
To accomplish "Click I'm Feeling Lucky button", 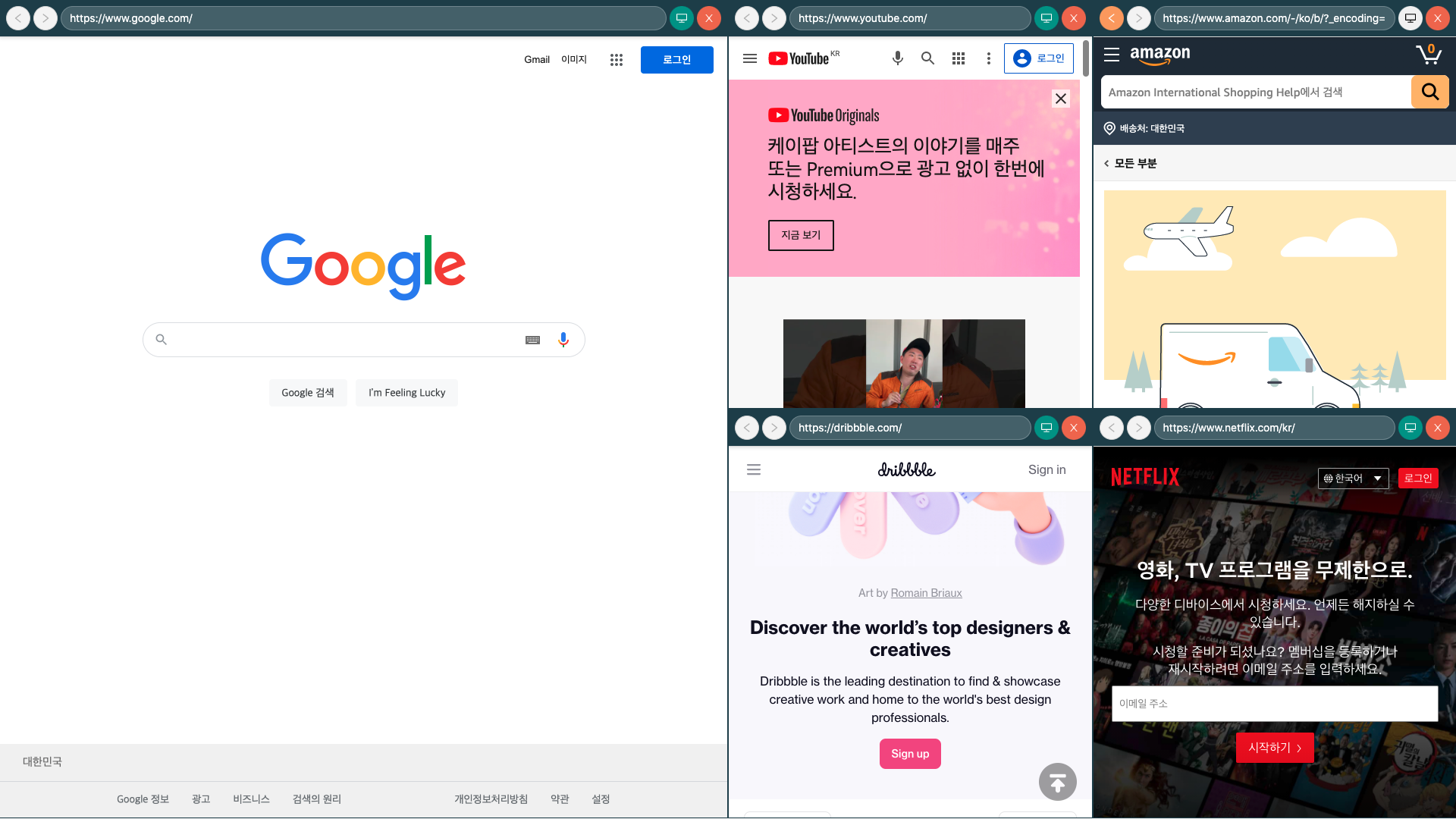I will pos(407,393).
